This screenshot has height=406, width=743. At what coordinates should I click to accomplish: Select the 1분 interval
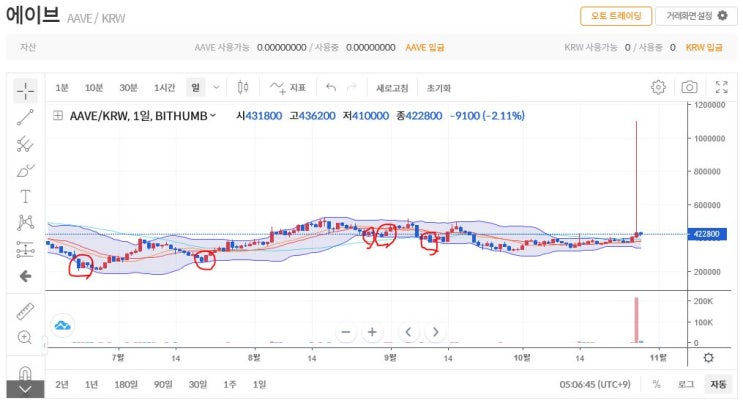click(x=62, y=88)
